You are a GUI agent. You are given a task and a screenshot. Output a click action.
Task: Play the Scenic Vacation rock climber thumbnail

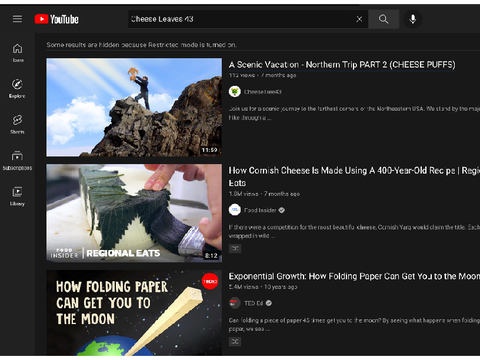pos(134,107)
